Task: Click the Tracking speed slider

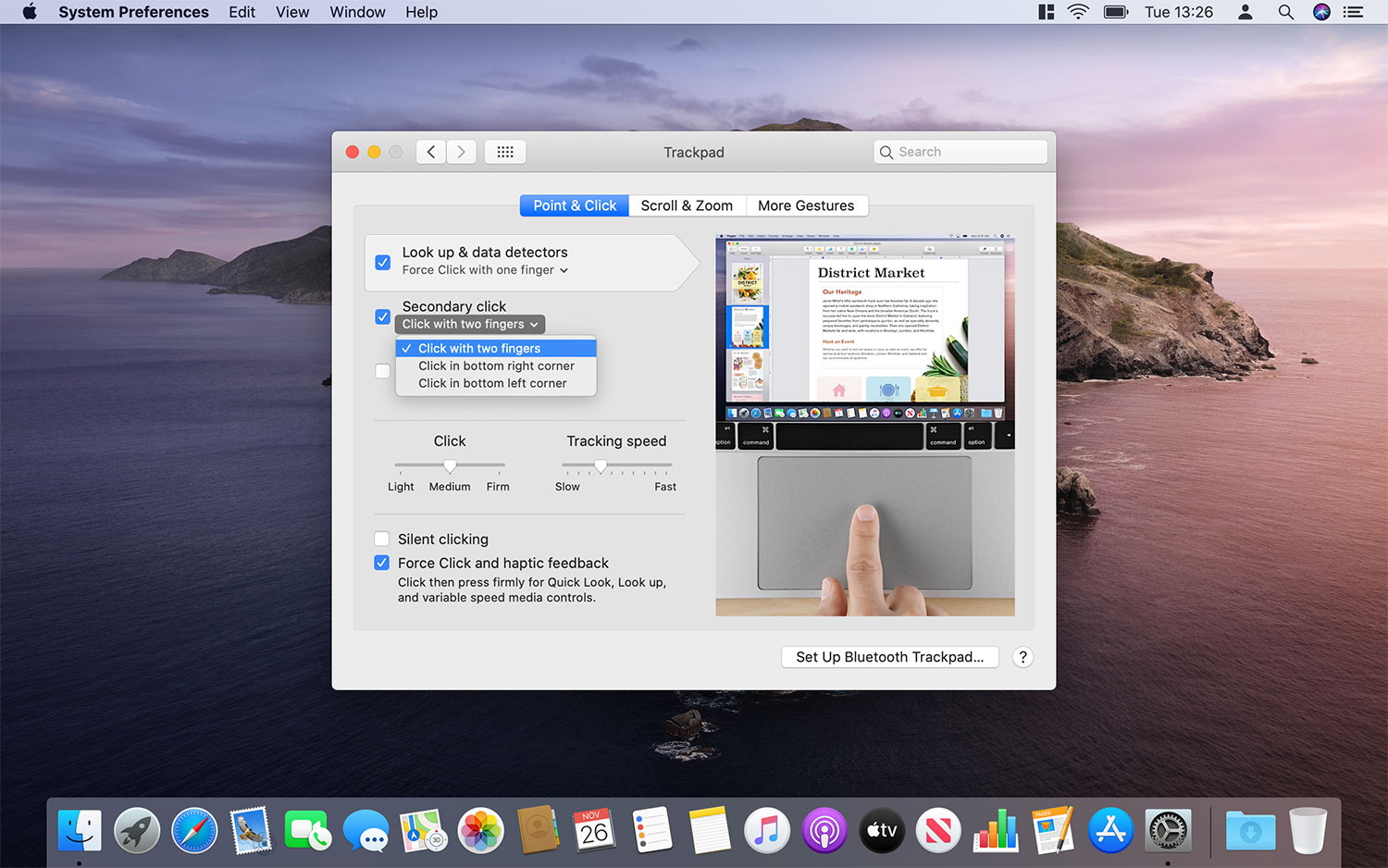Action: (x=616, y=465)
